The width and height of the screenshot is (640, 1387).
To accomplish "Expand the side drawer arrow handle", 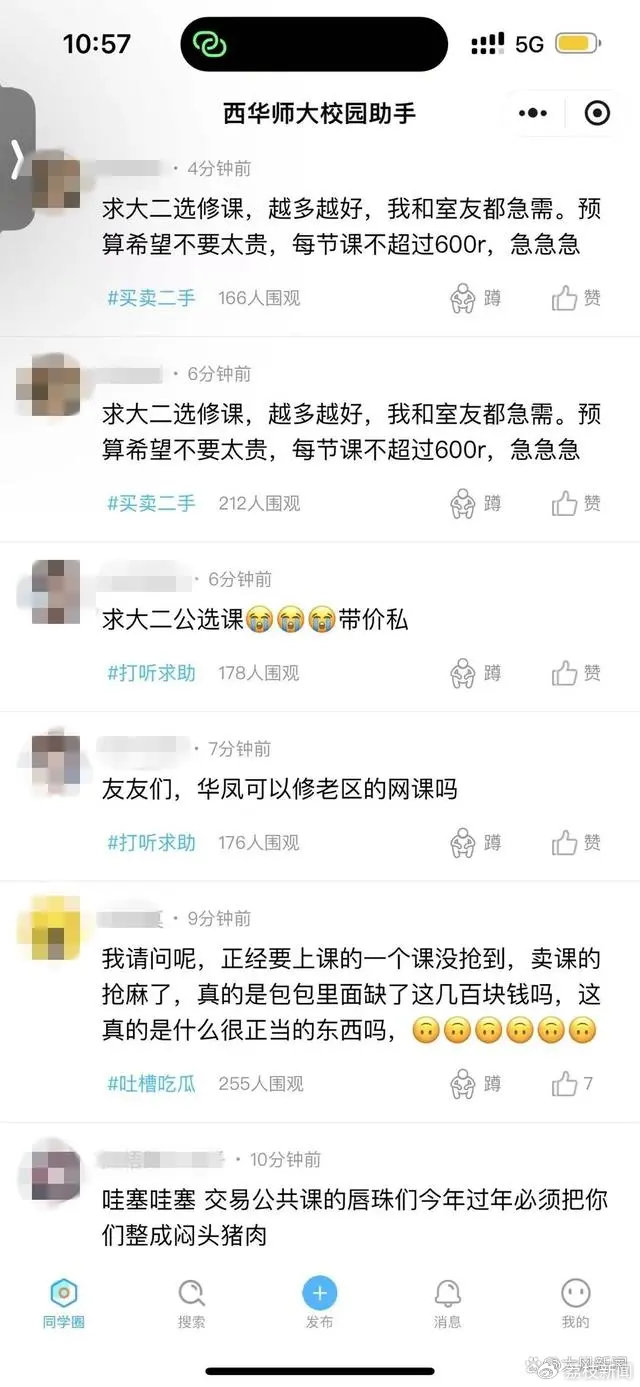I will (x=15, y=158).
